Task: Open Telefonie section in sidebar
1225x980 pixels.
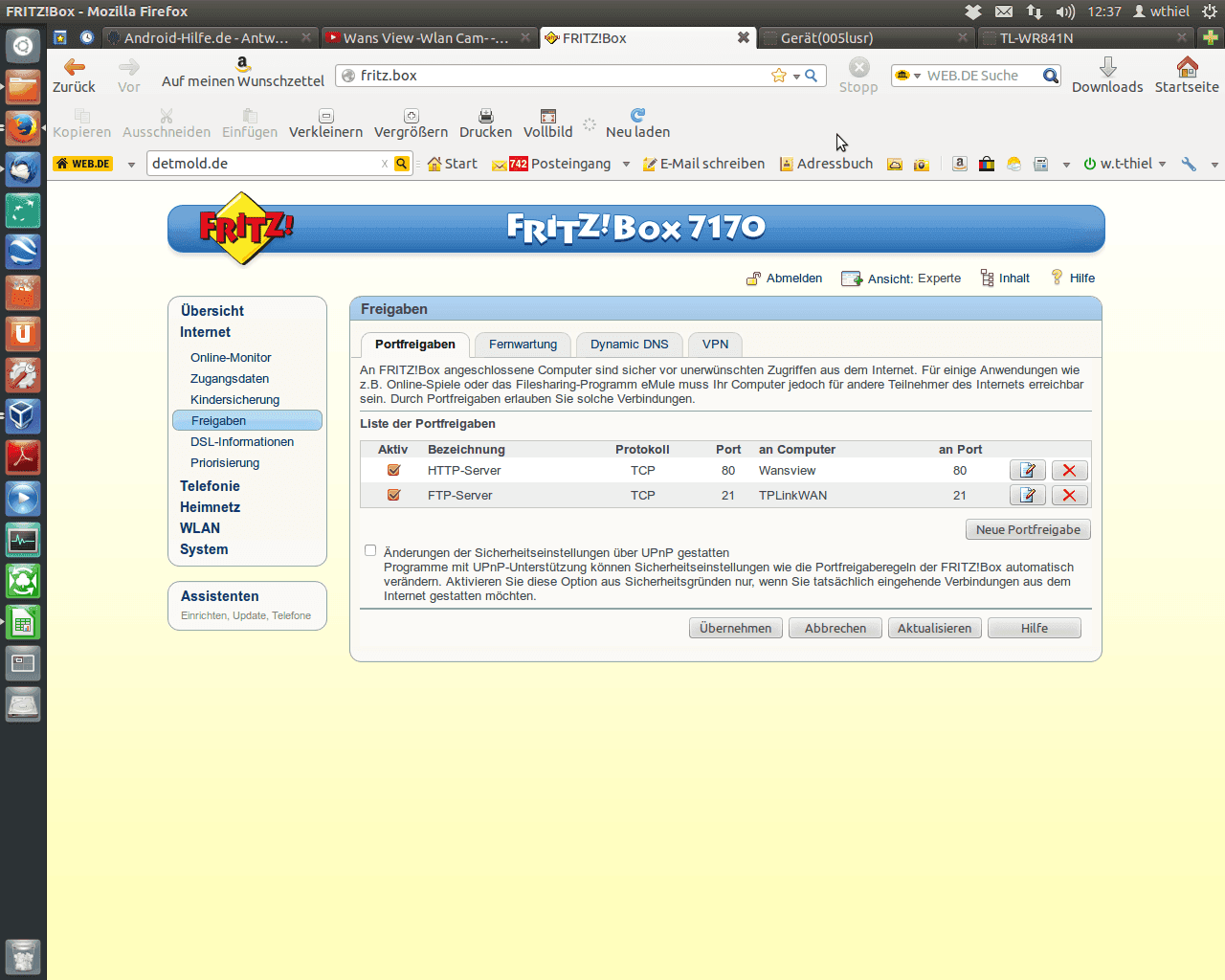Action: pos(210,486)
